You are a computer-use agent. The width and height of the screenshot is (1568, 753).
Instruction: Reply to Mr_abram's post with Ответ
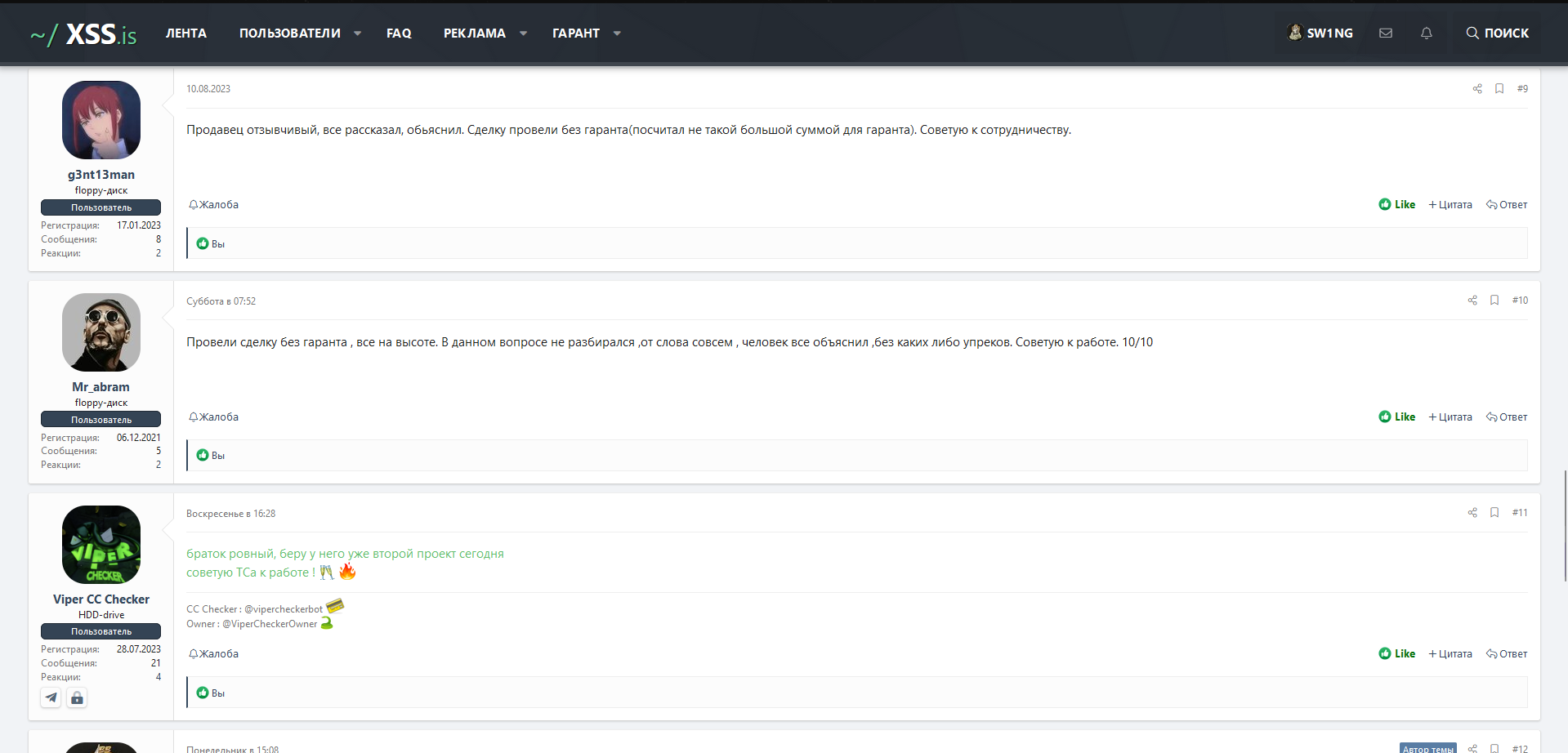(1507, 417)
